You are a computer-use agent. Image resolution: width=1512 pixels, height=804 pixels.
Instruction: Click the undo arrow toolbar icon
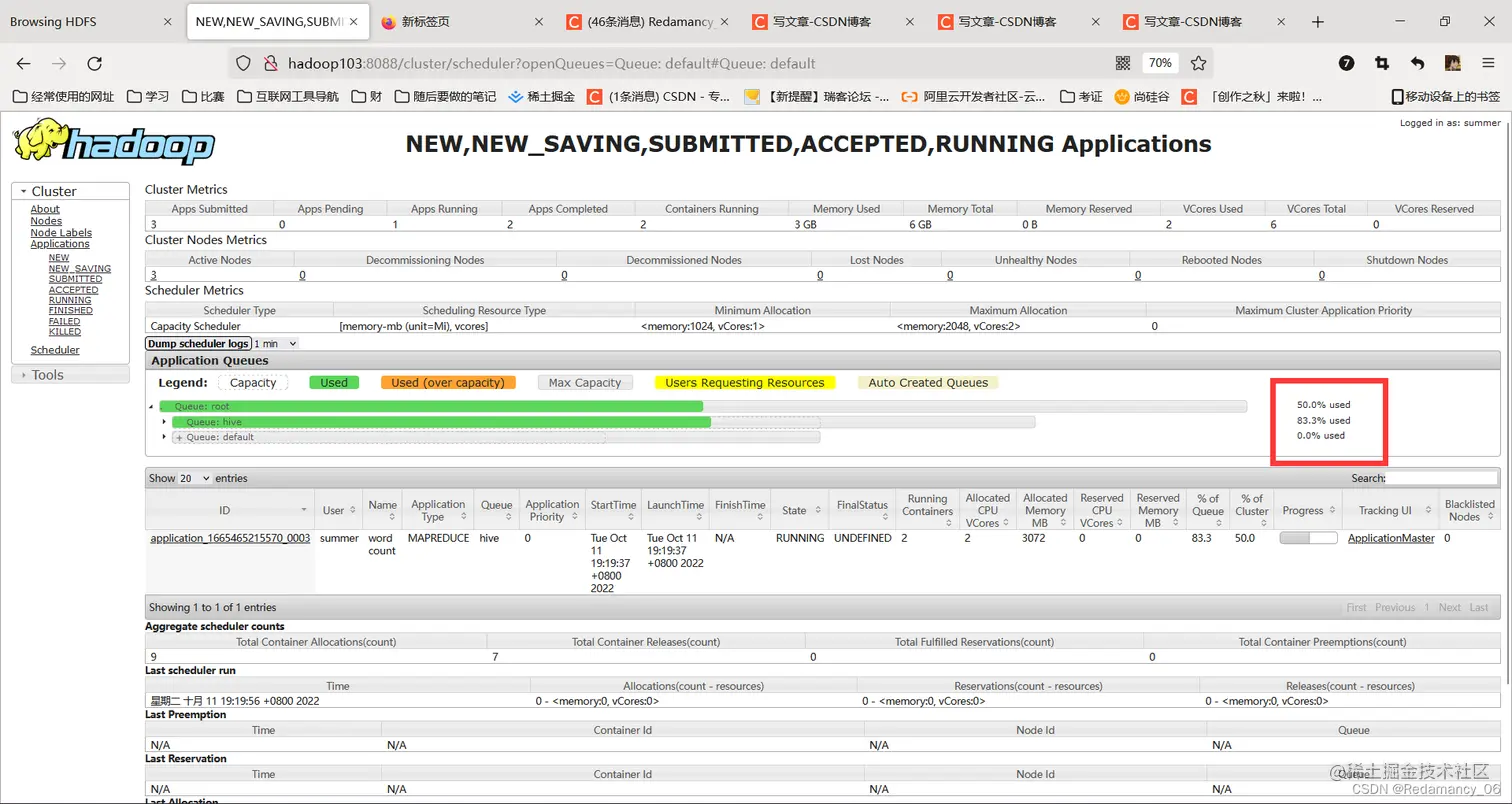coord(1417,63)
